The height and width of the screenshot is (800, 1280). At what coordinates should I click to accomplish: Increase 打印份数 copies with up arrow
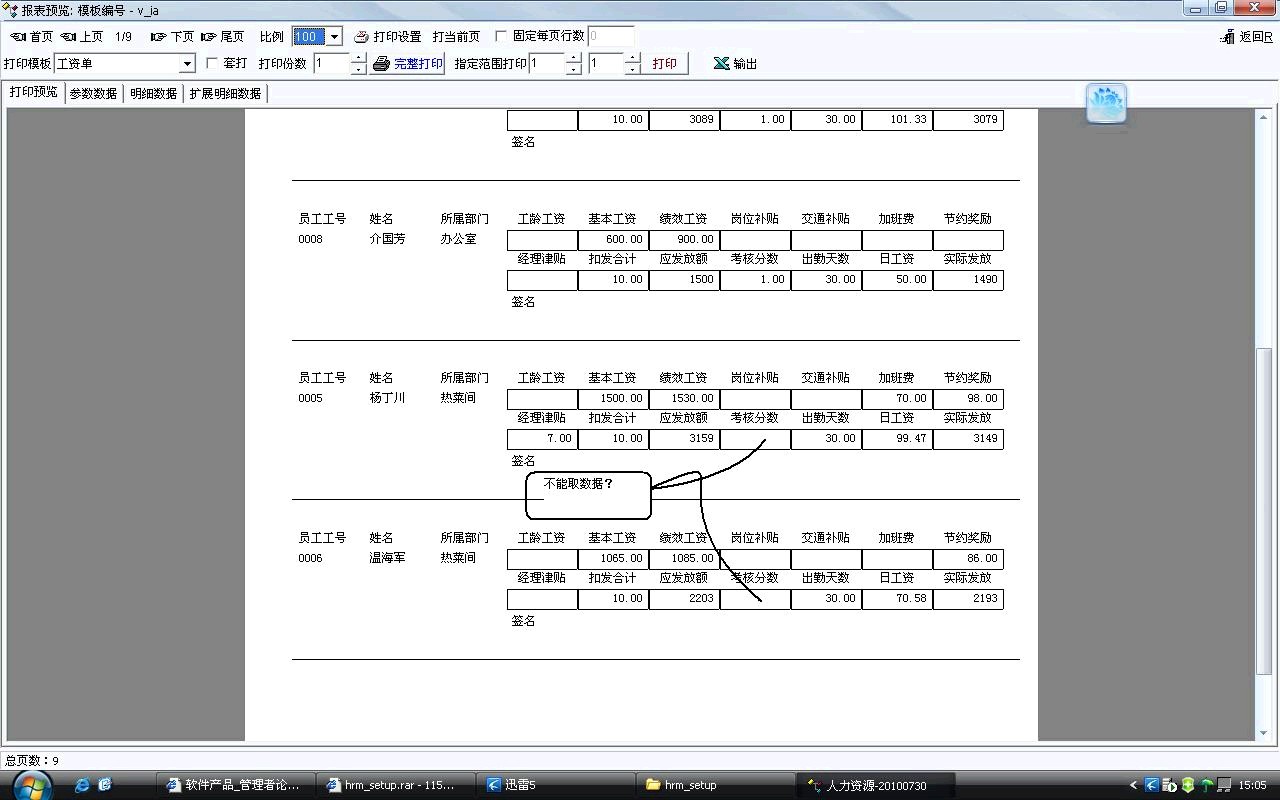click(x=359, y=59)
